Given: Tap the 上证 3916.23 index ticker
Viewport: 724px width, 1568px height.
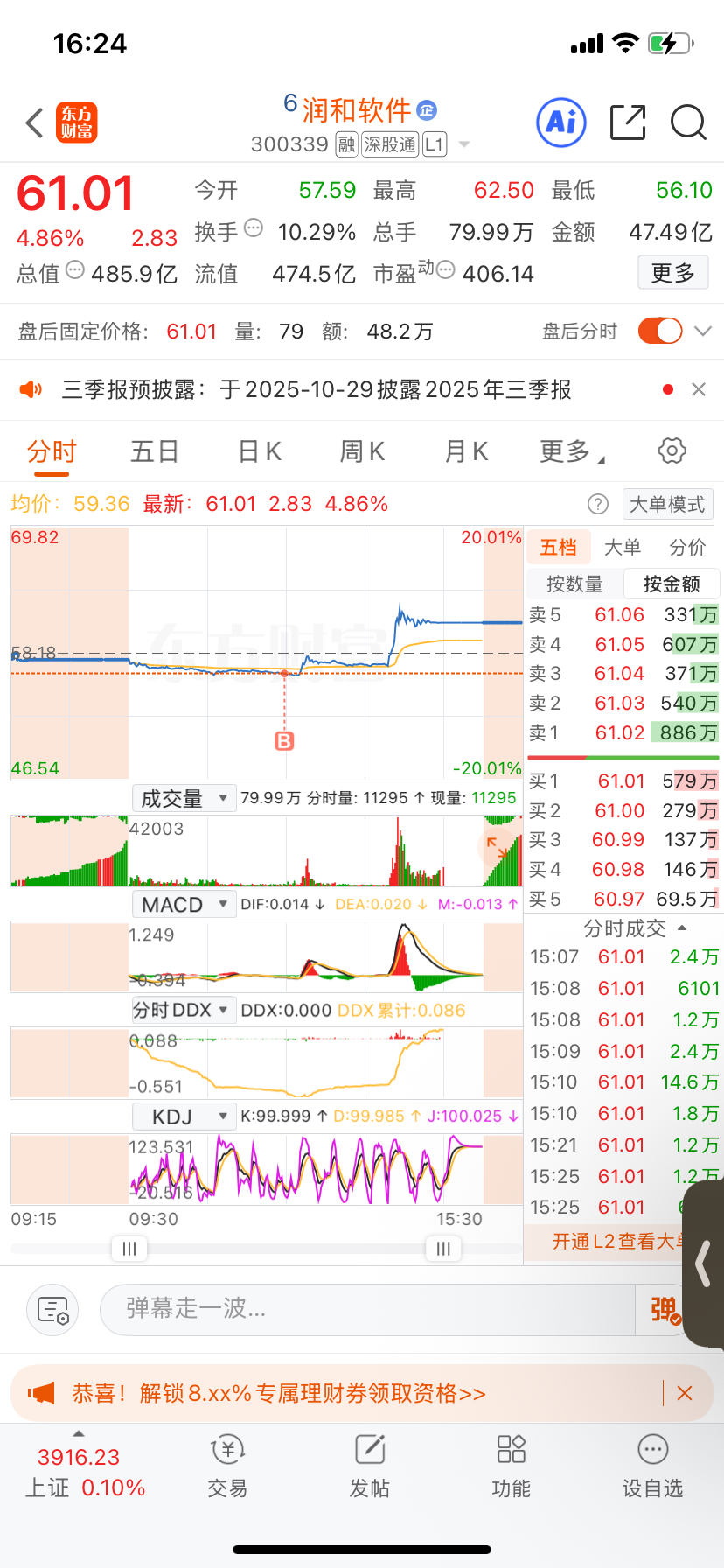Looking at the screenshot, I should (85, 1472).
